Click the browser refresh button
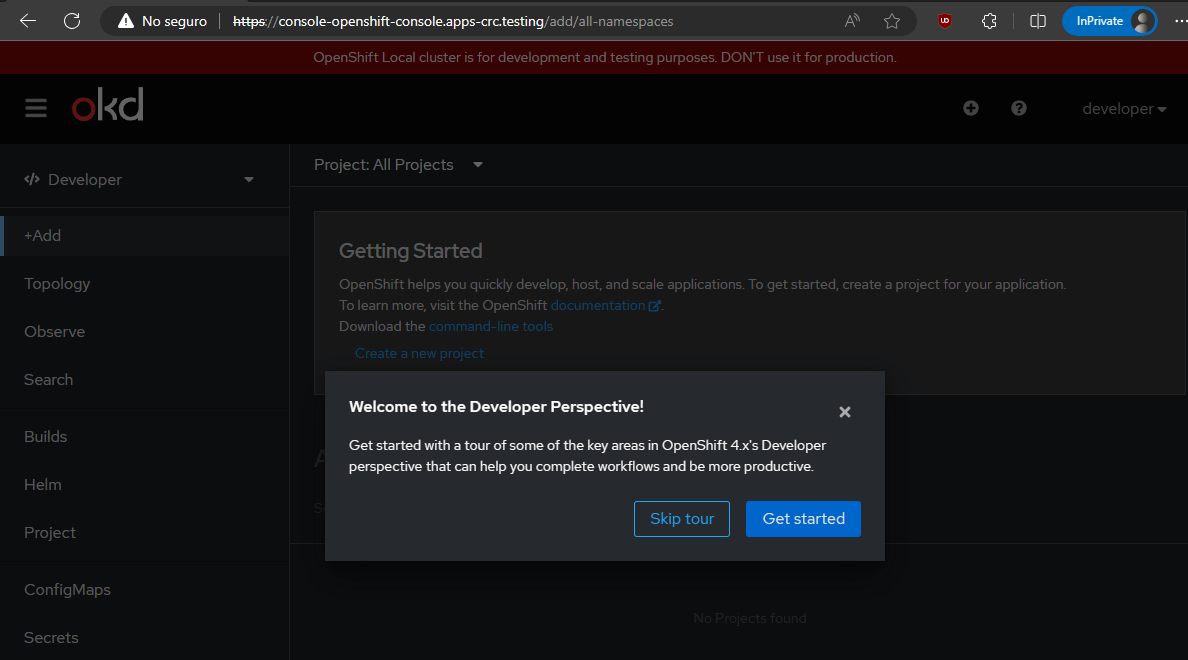Screen dimensions: 1188x660 tap(72, 21)
